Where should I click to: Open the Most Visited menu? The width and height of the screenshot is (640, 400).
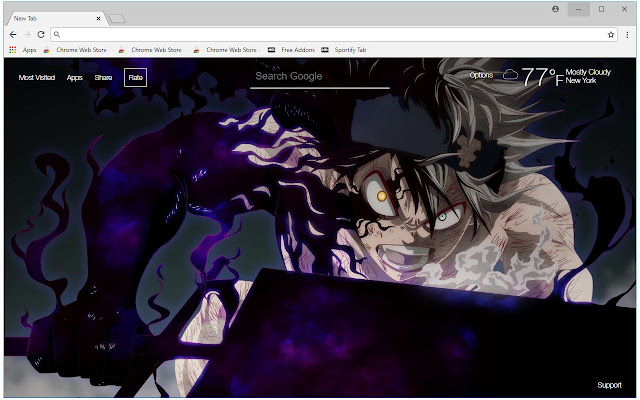click(37, 78)
